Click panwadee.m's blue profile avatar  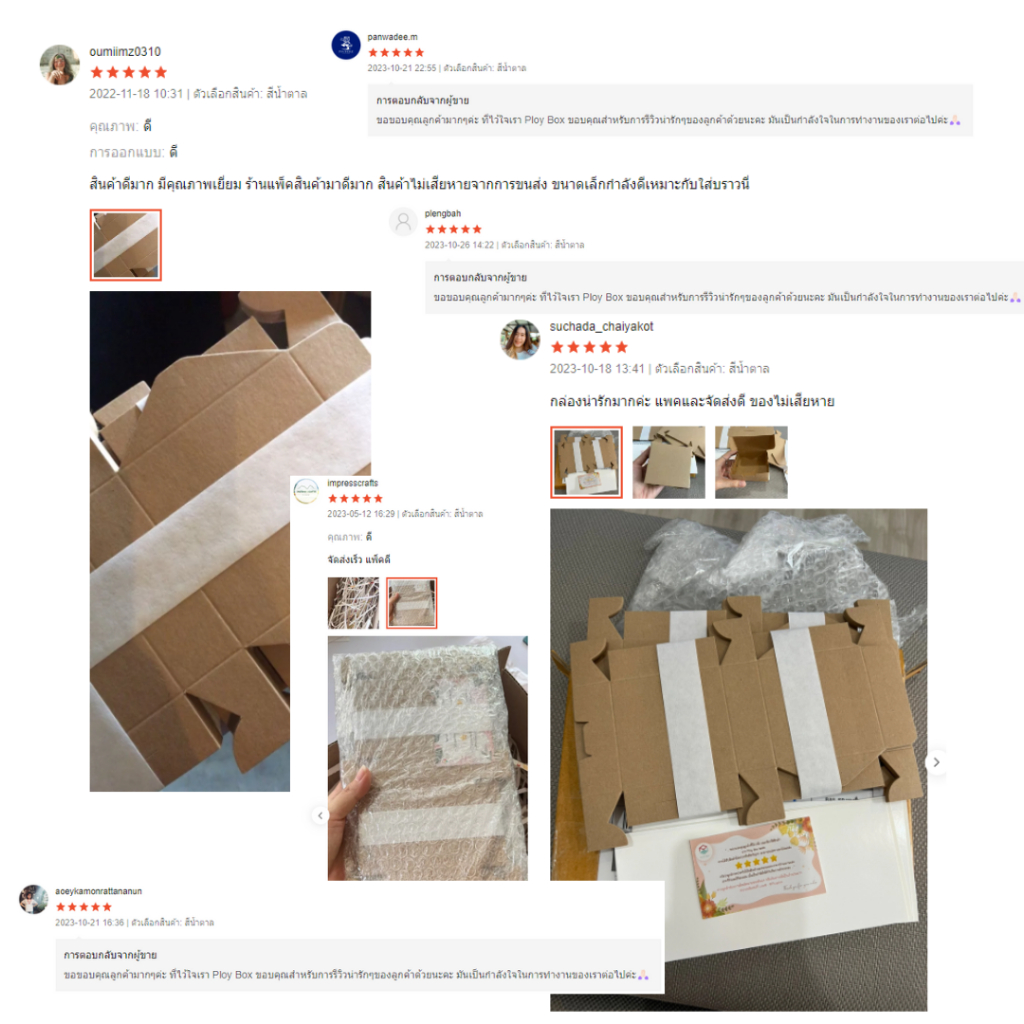[345, 45]
